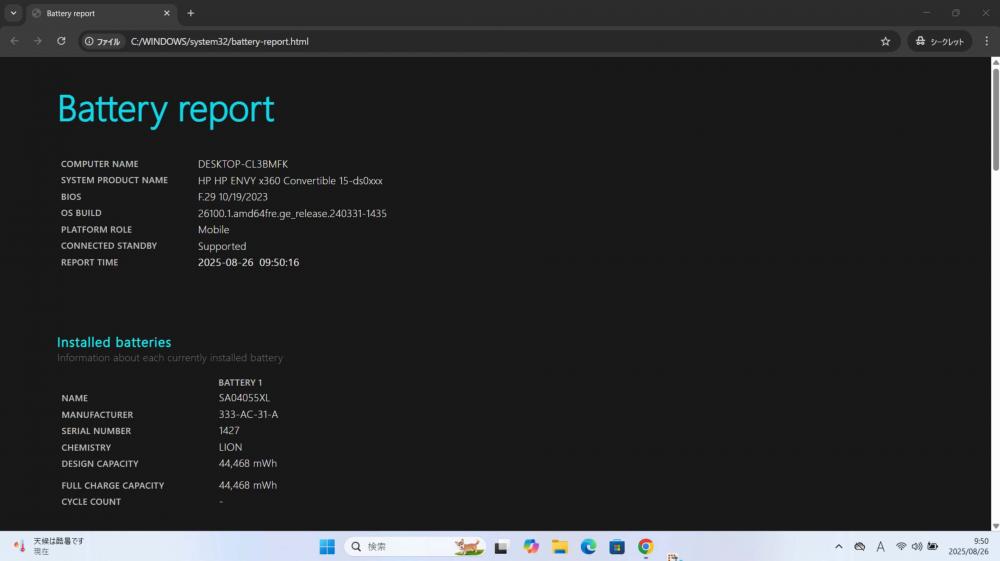This screenshot has height=561, width=1000.
Task: Click the Installed batteries section heading
Action: tap(114, 342)
